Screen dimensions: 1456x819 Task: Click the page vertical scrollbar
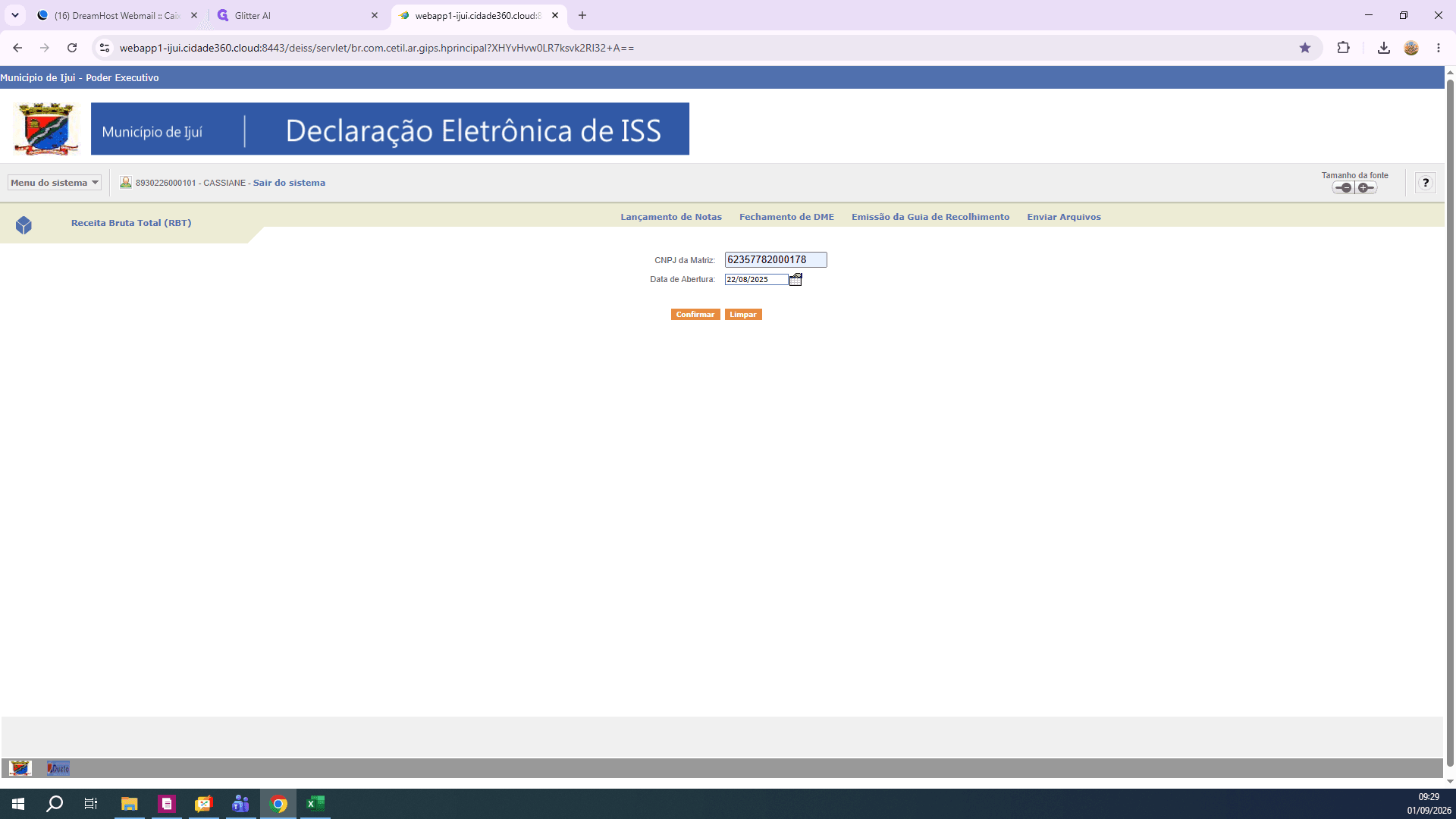[x=1450, y=425]
